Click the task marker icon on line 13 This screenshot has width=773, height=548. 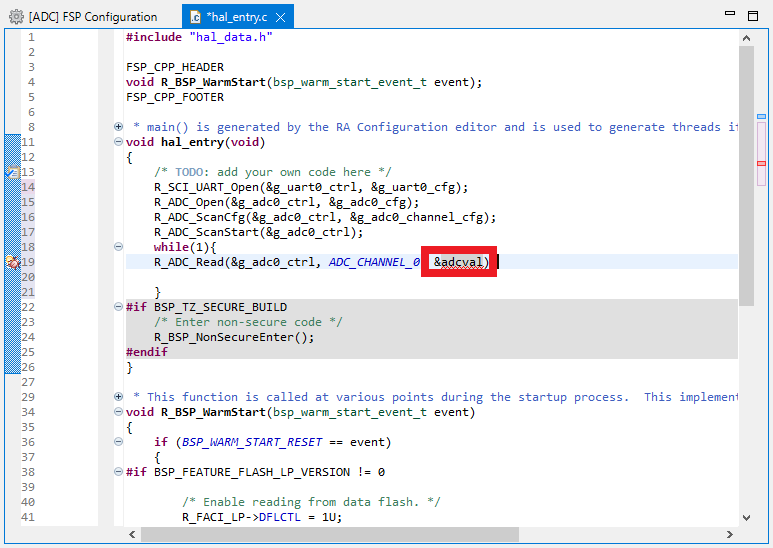12,172
